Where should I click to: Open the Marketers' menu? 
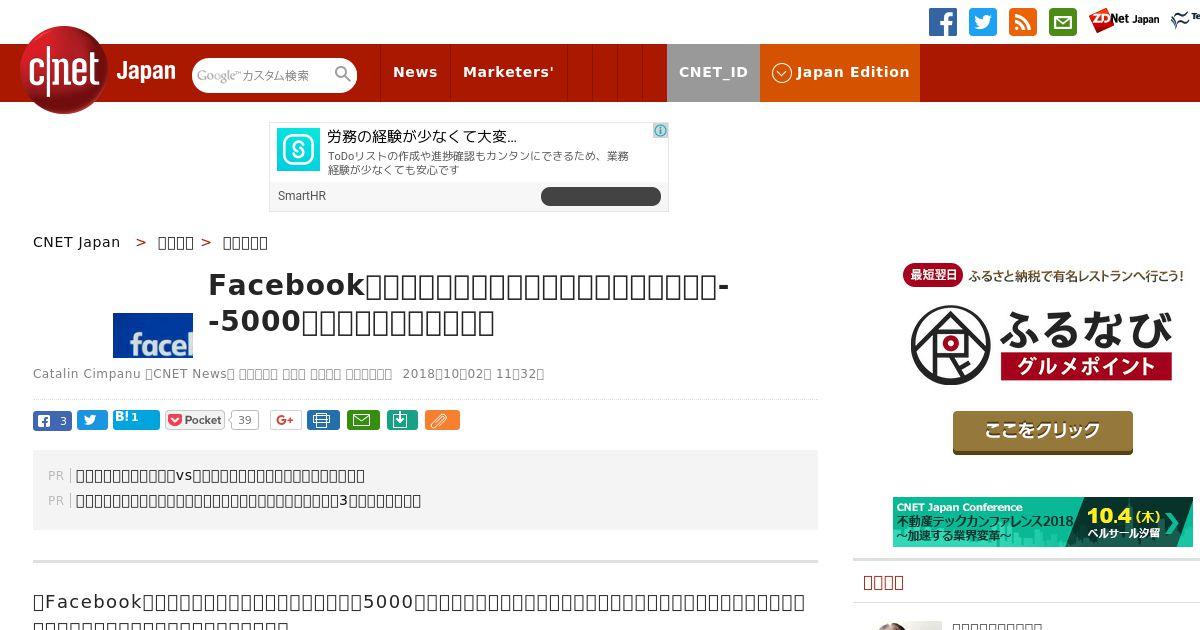pos(508,72)
